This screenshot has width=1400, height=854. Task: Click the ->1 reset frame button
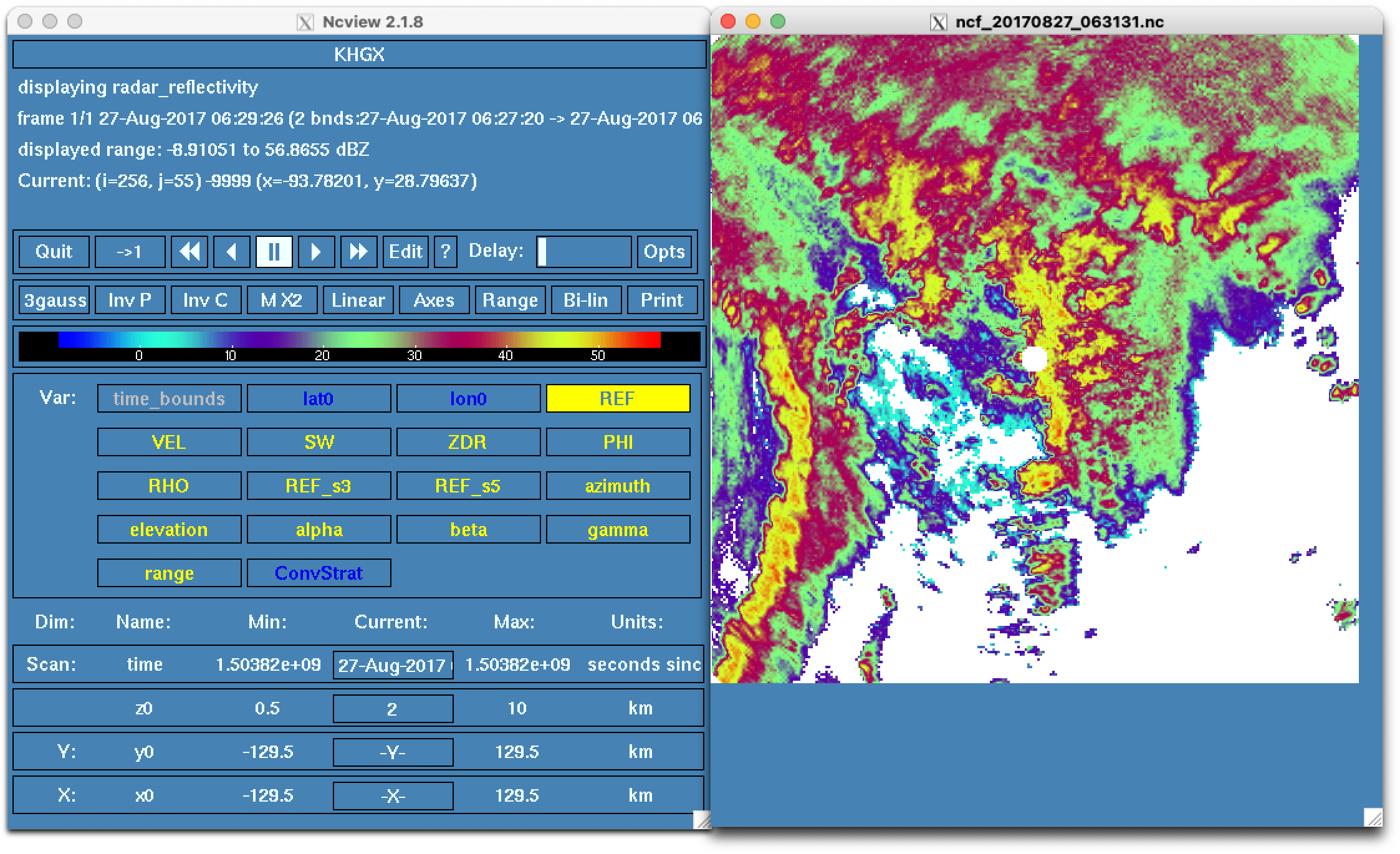(x=130, y=252)
